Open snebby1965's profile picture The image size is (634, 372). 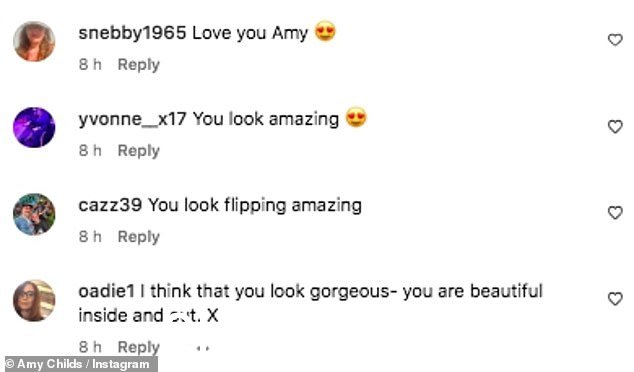point(34,41)
